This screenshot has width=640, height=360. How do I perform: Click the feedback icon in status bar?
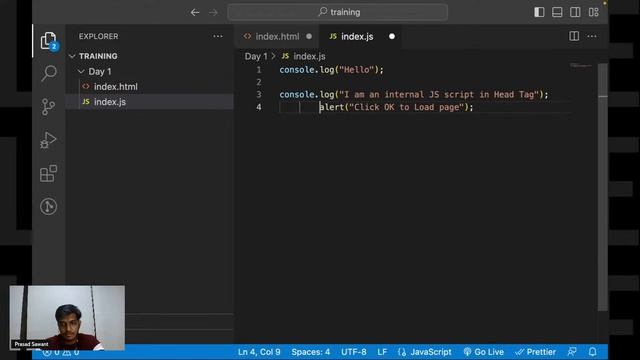tap(572, 352)
